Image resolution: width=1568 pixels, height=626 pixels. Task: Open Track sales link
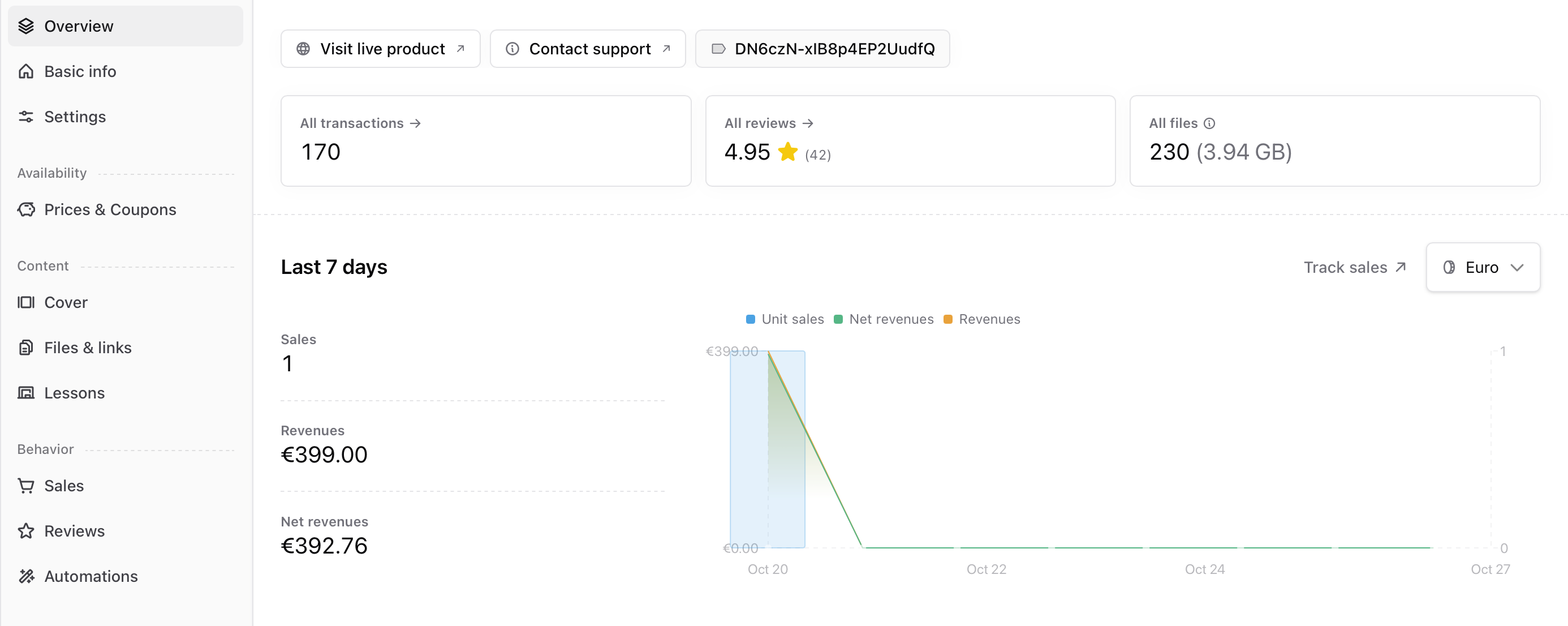[x=1354, y=267]
